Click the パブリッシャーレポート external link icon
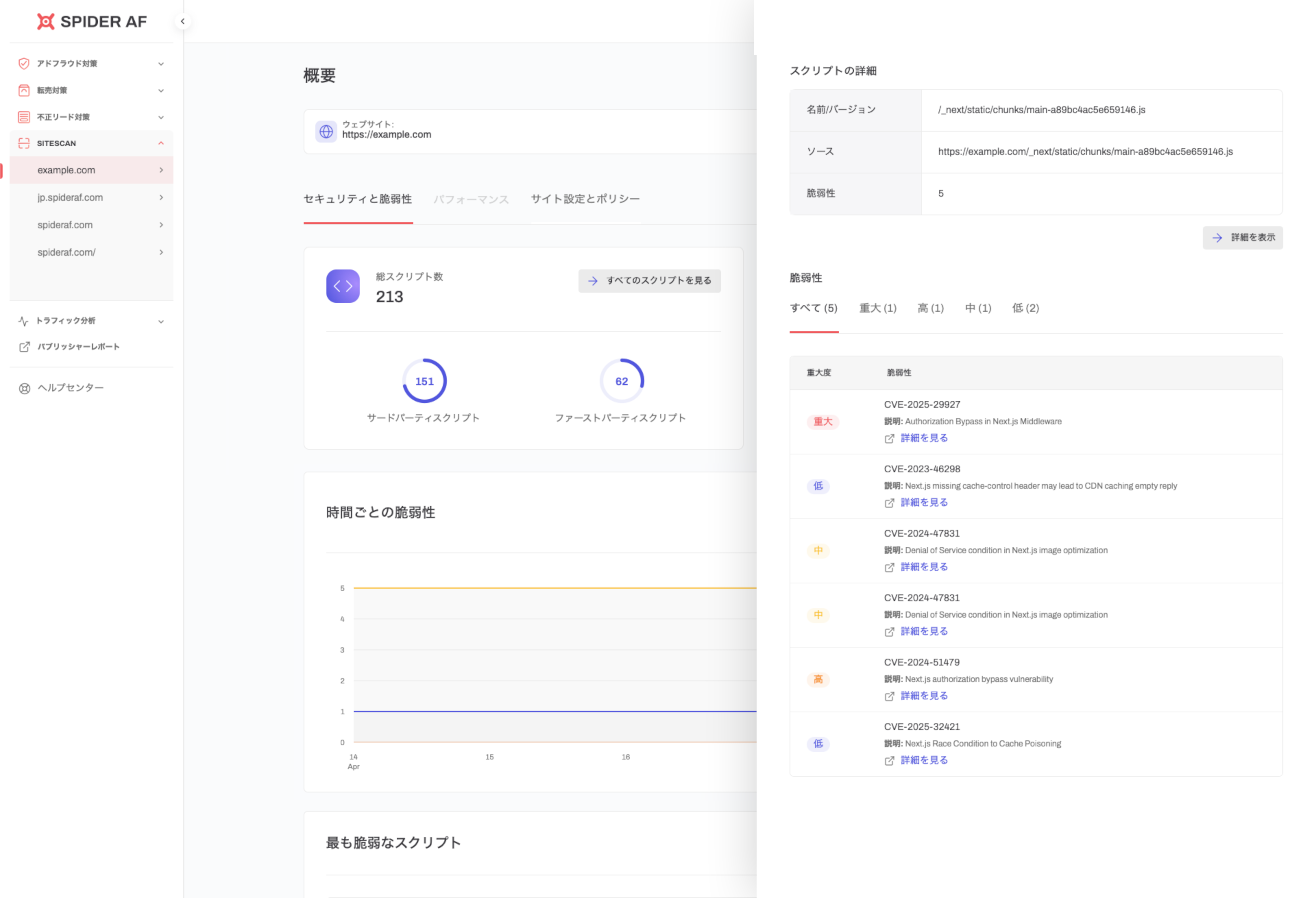 24,347
